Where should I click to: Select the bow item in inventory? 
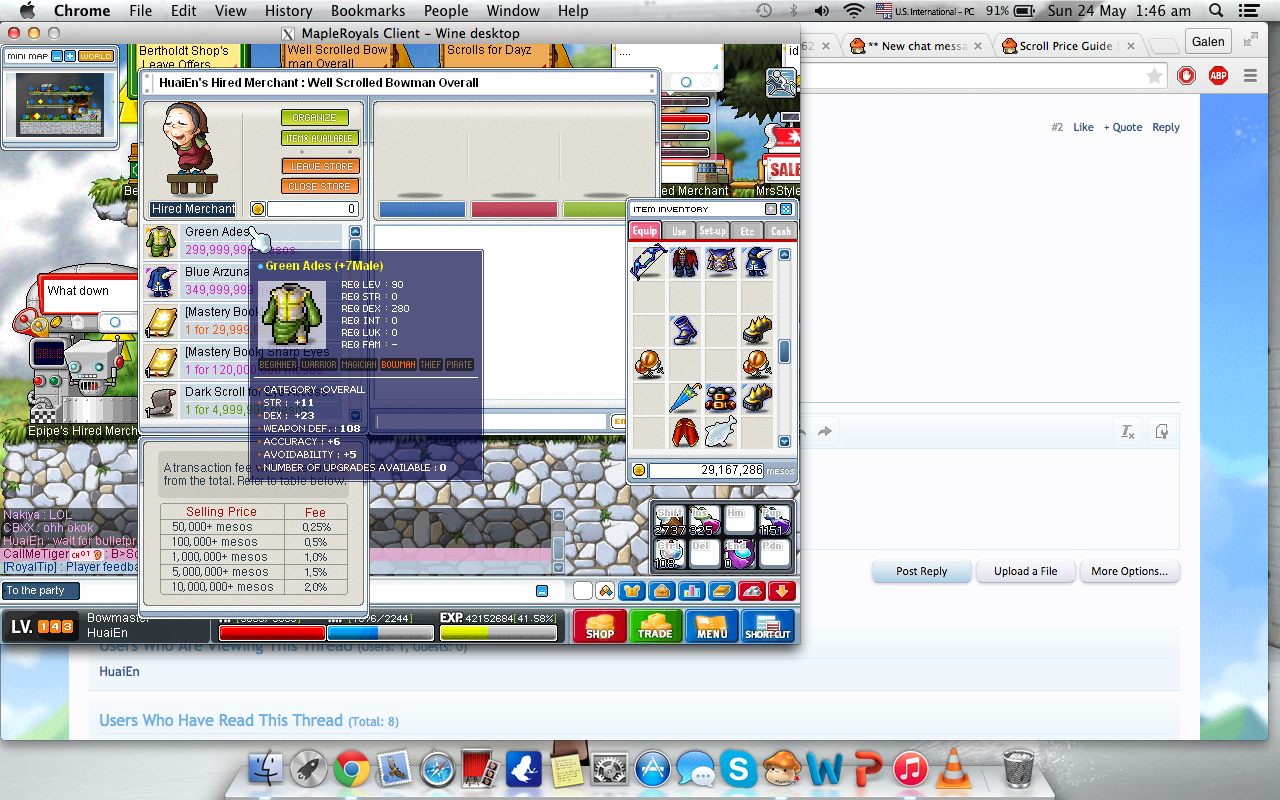coord(648,263)
